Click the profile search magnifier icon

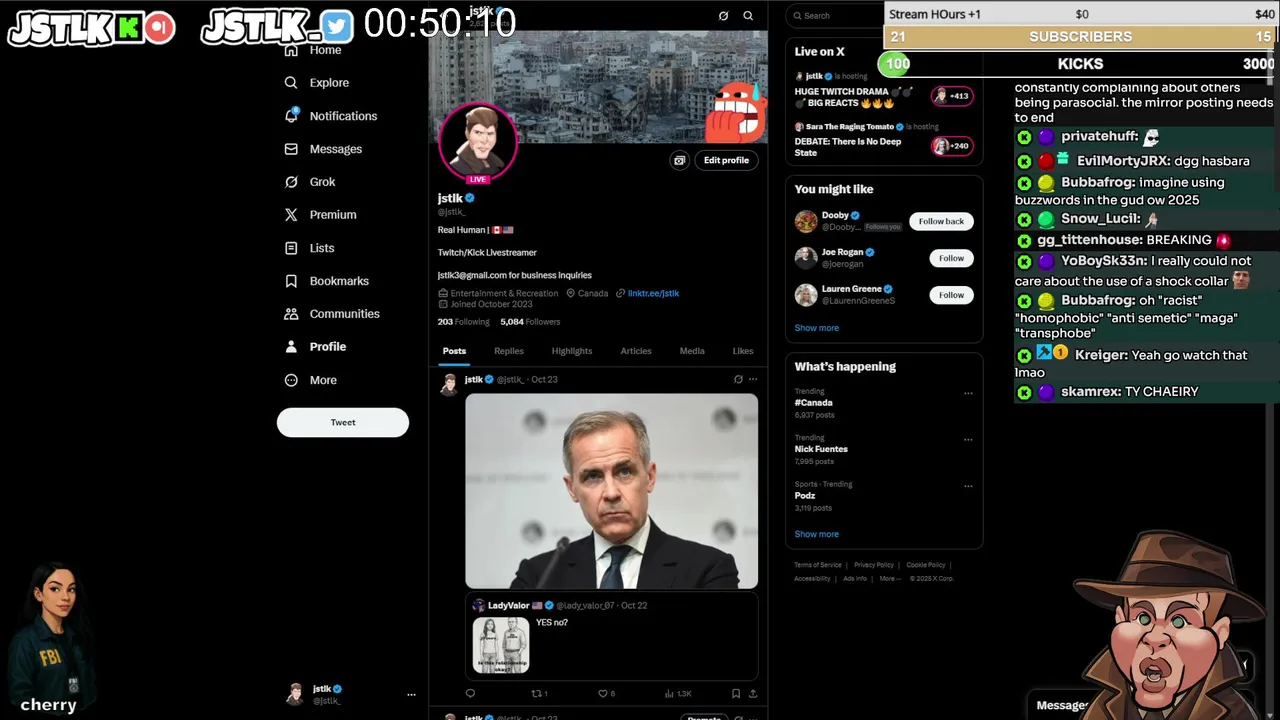pyautogui.click(x=748, y=16)
